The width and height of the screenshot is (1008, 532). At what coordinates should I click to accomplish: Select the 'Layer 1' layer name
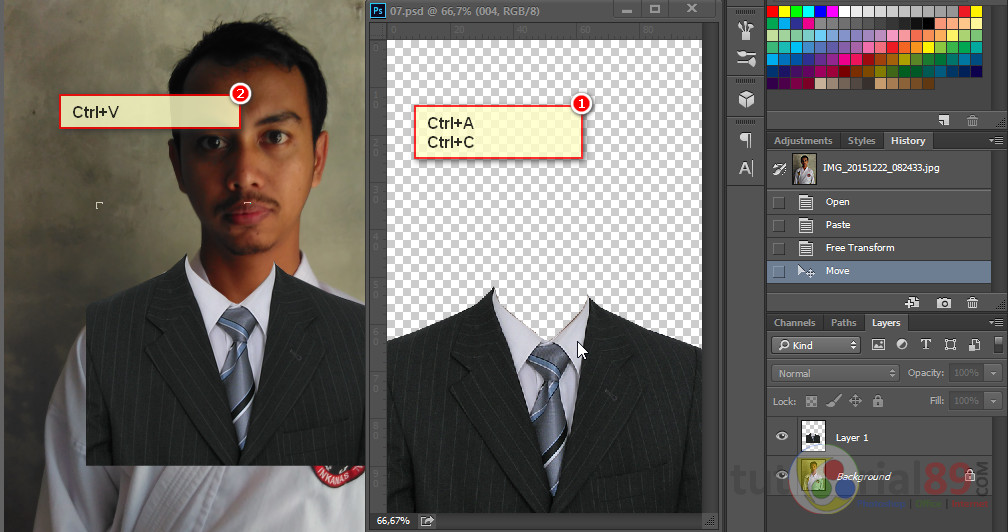[x=852, y=438]
